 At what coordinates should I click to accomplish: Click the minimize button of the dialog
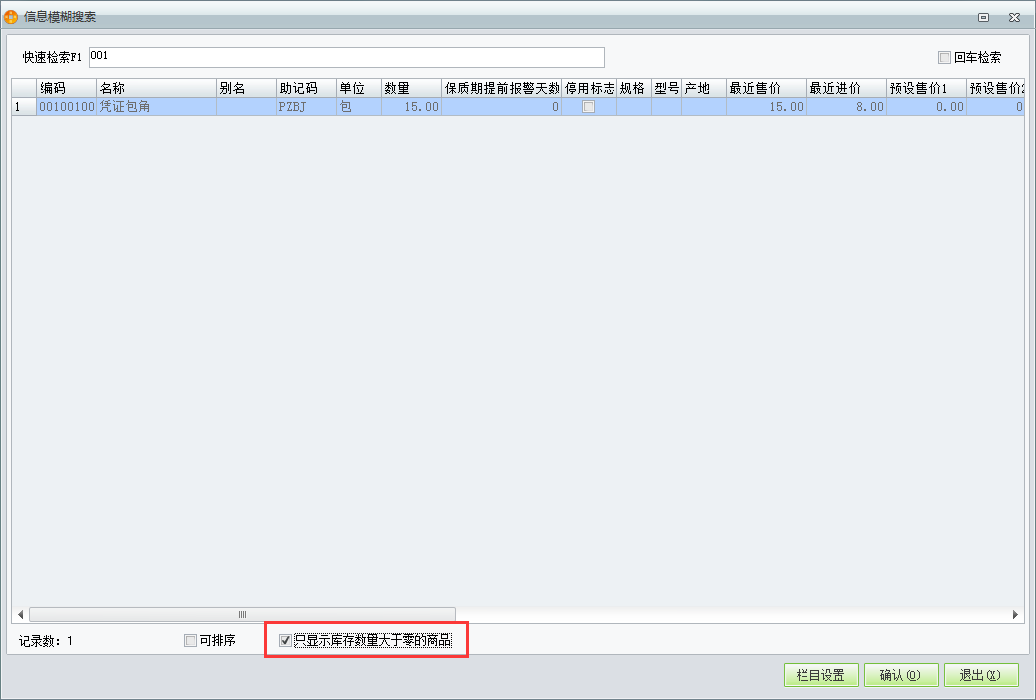(983, 17)
